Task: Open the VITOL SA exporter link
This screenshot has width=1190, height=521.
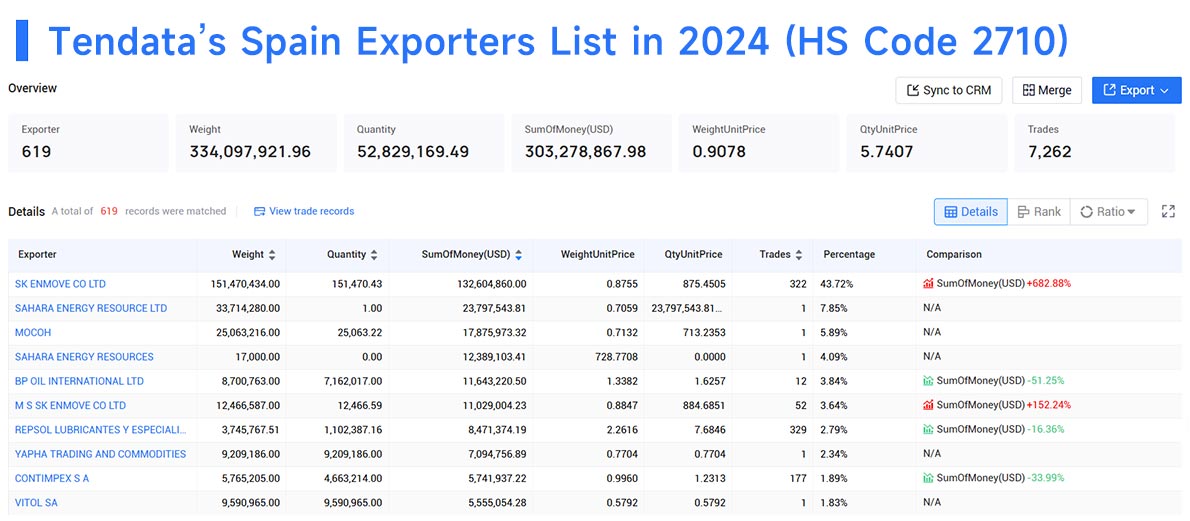Action: (36, 503)
